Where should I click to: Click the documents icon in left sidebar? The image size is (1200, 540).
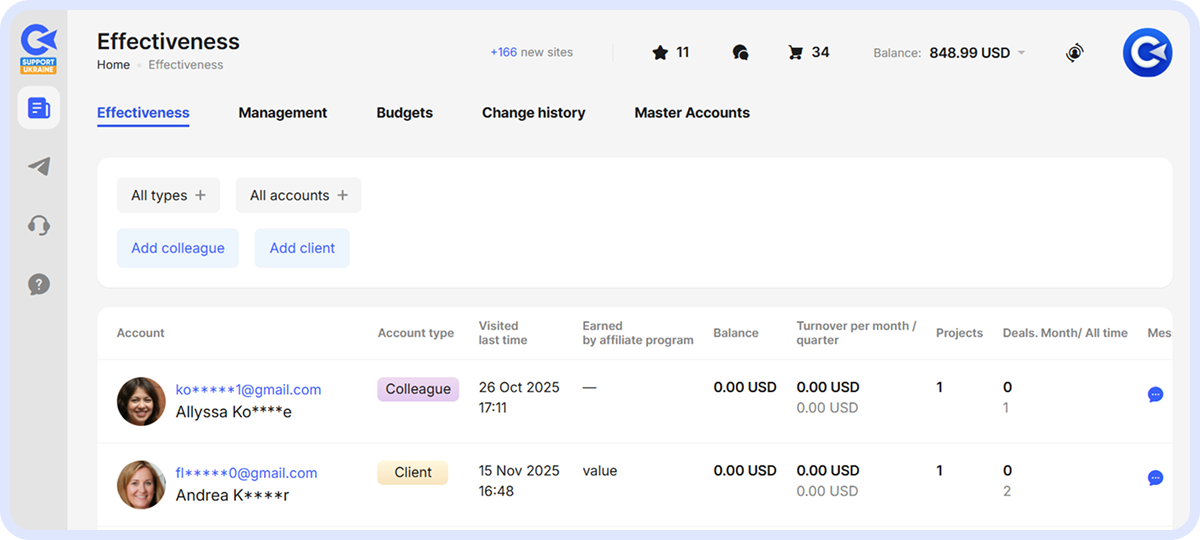[39, 108]
